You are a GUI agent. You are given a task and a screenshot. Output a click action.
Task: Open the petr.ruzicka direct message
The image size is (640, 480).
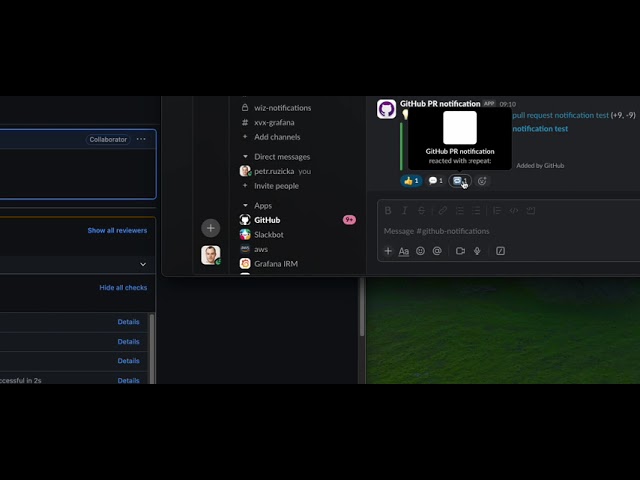click(276, 171)
